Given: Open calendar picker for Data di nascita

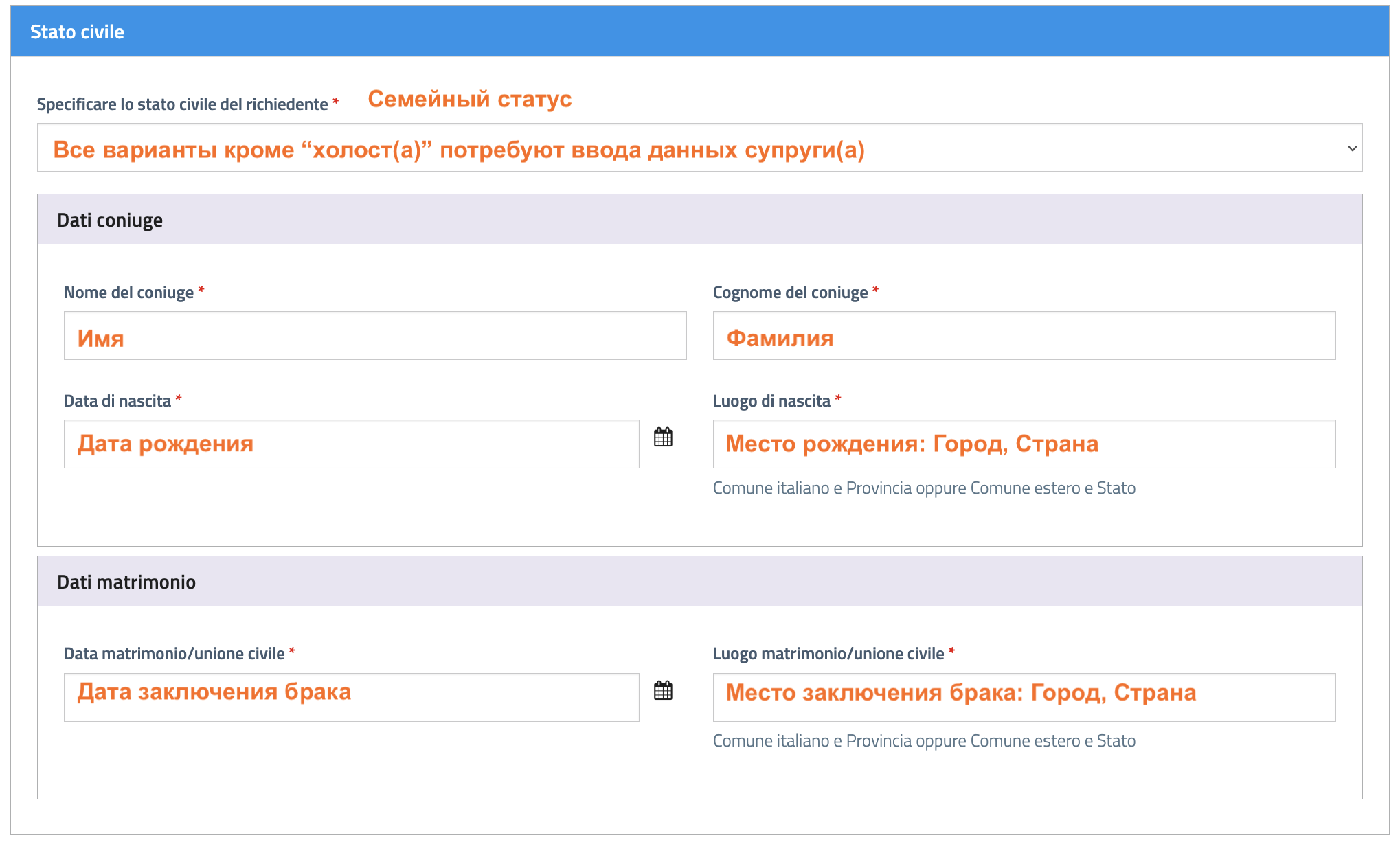Looking at the screenshot, I should point(663,437).
